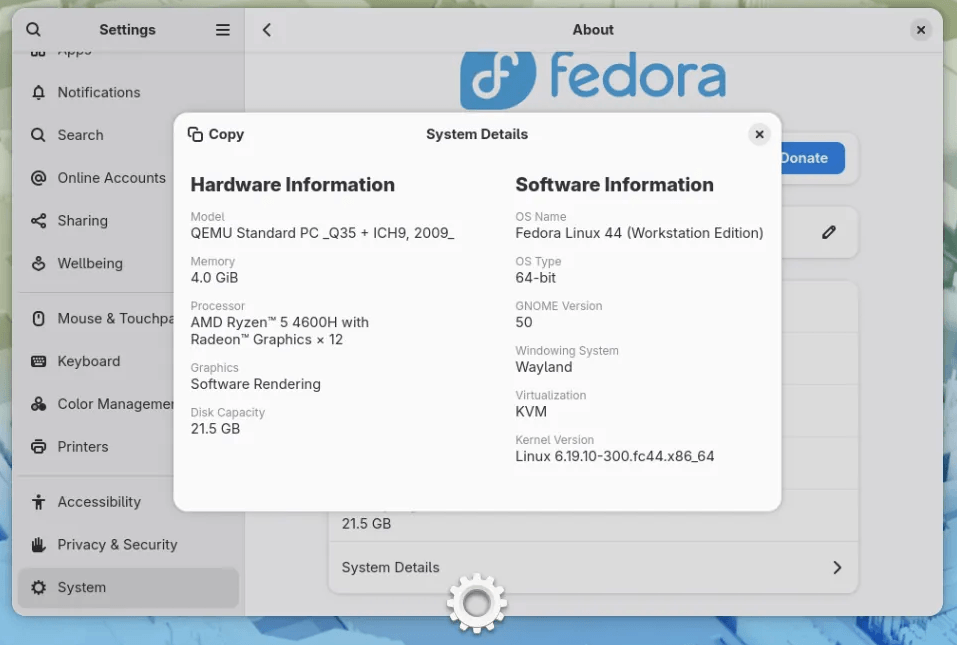This screenshot has width=957, height=645.
Task: Click the blue Donate button
Action: coord(806,158)
